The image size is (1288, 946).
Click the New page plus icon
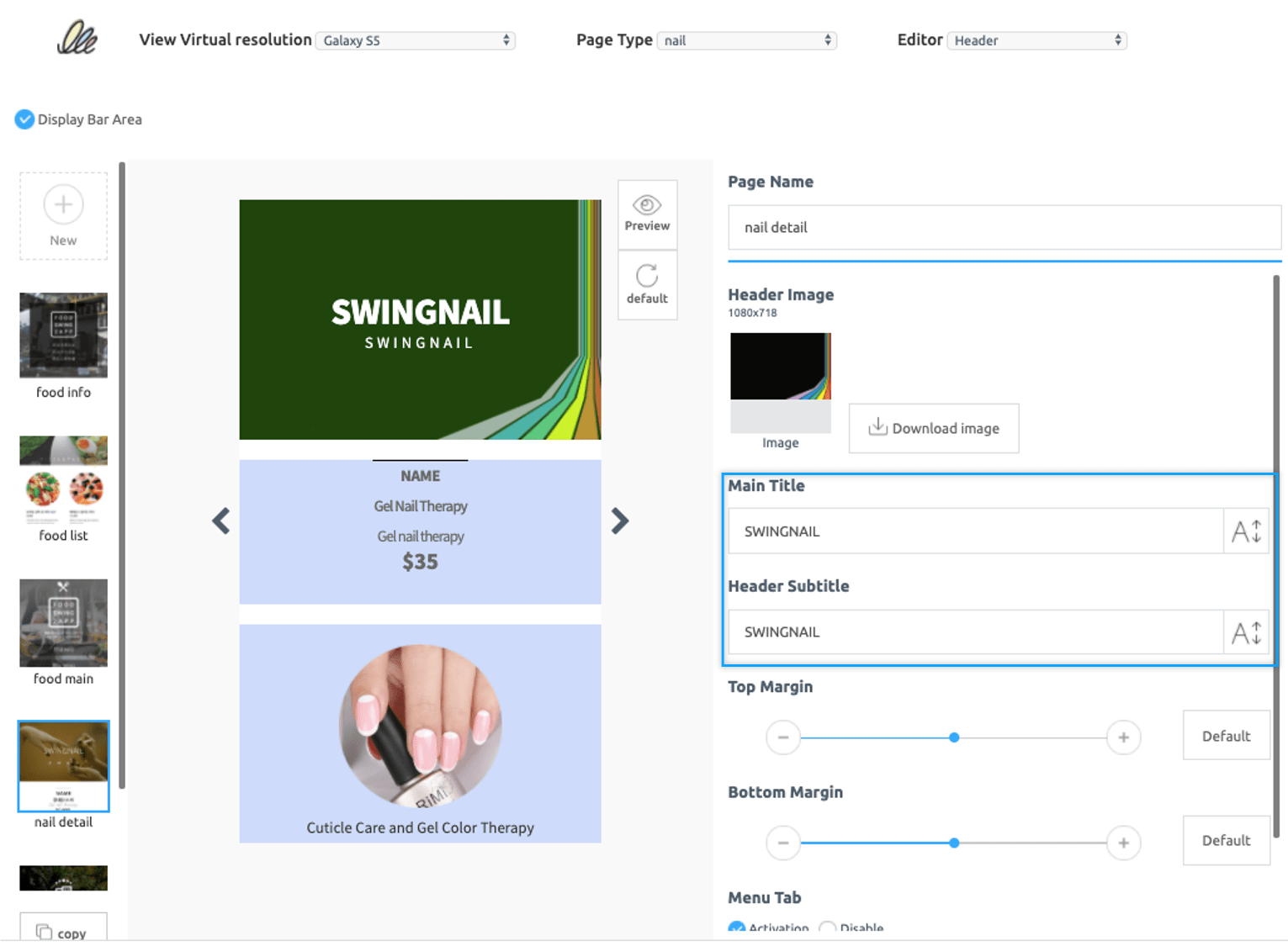[x=63, y=204]
